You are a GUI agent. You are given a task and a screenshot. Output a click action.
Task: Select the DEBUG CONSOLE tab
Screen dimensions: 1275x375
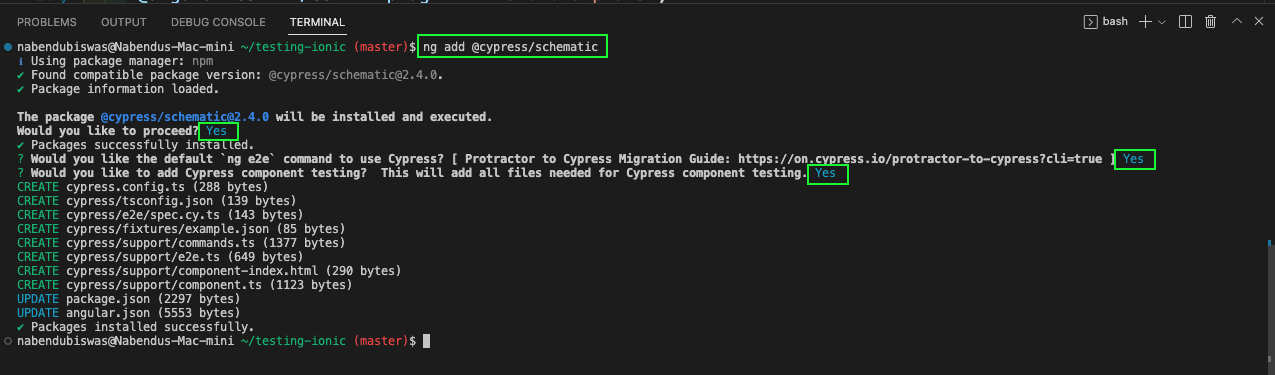coord(218,22)
